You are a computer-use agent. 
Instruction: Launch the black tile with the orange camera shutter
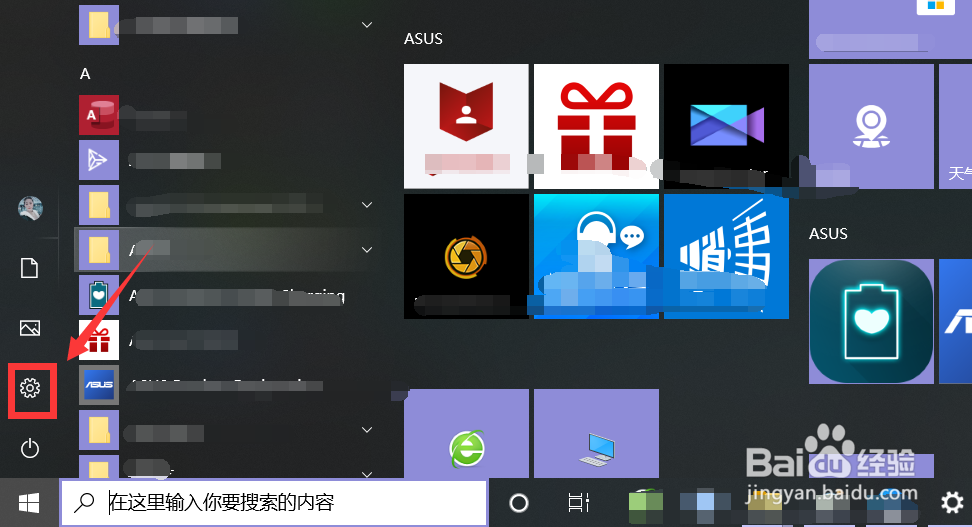click(x=466, y=256)
